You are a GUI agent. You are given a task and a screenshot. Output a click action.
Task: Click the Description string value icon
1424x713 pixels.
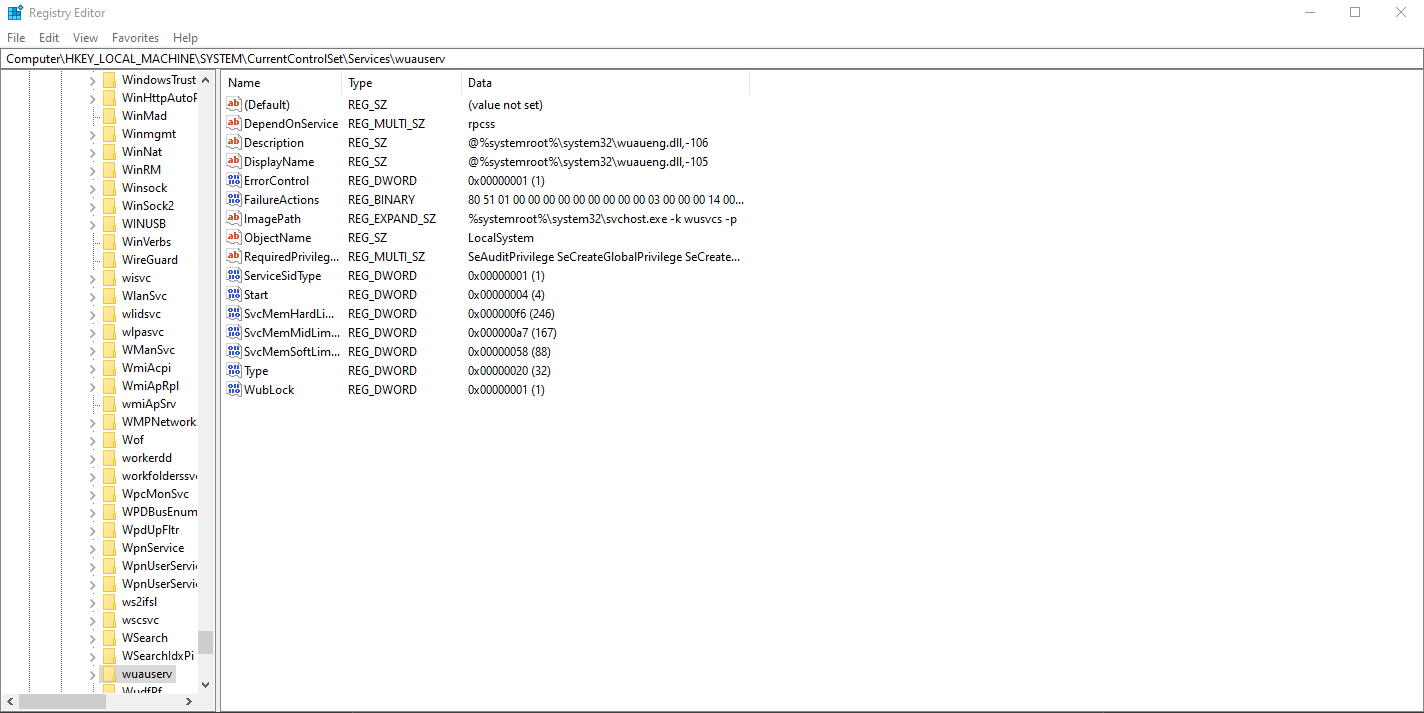(234, 143)
